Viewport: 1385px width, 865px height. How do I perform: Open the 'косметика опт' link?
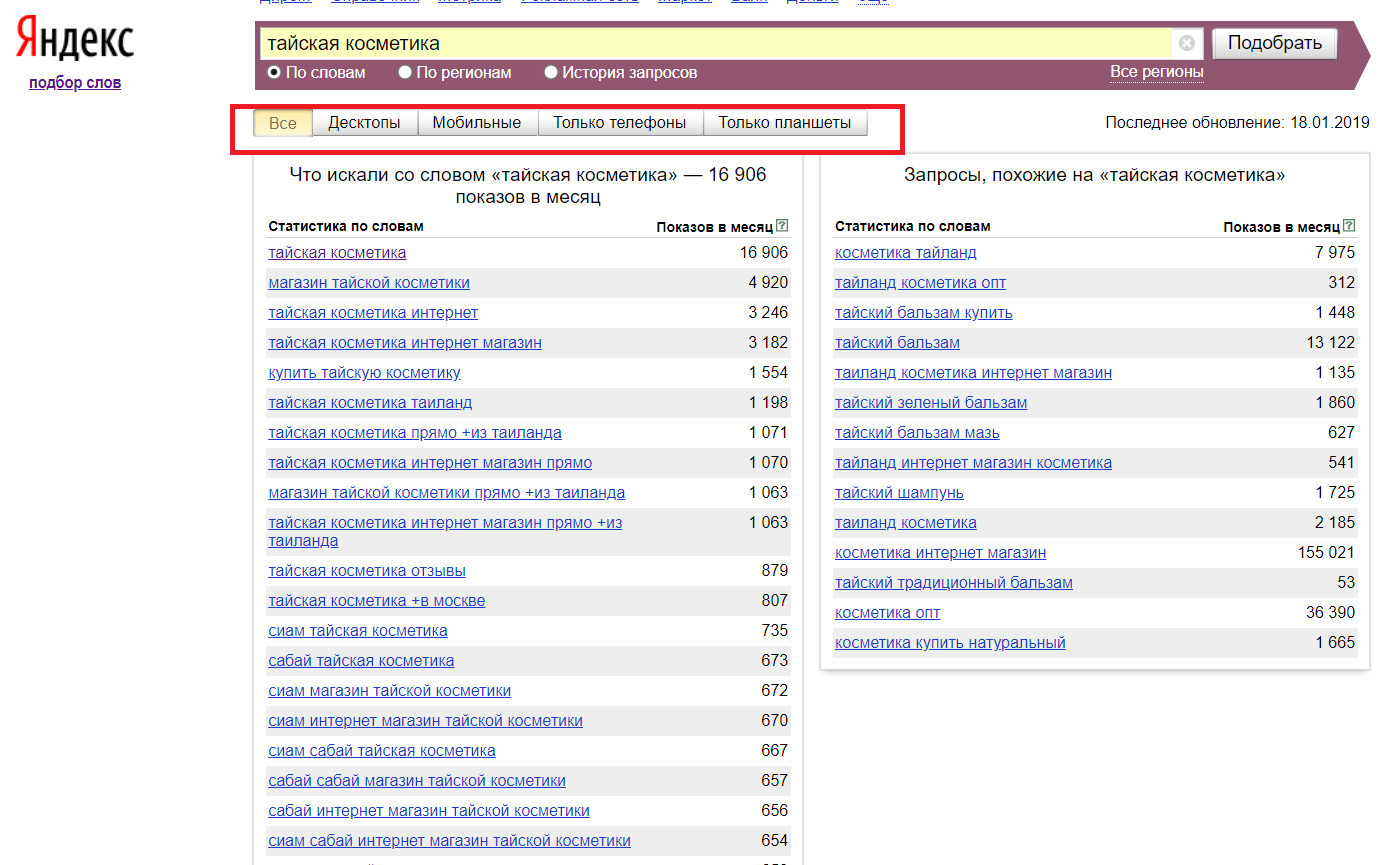coord(888,613)
